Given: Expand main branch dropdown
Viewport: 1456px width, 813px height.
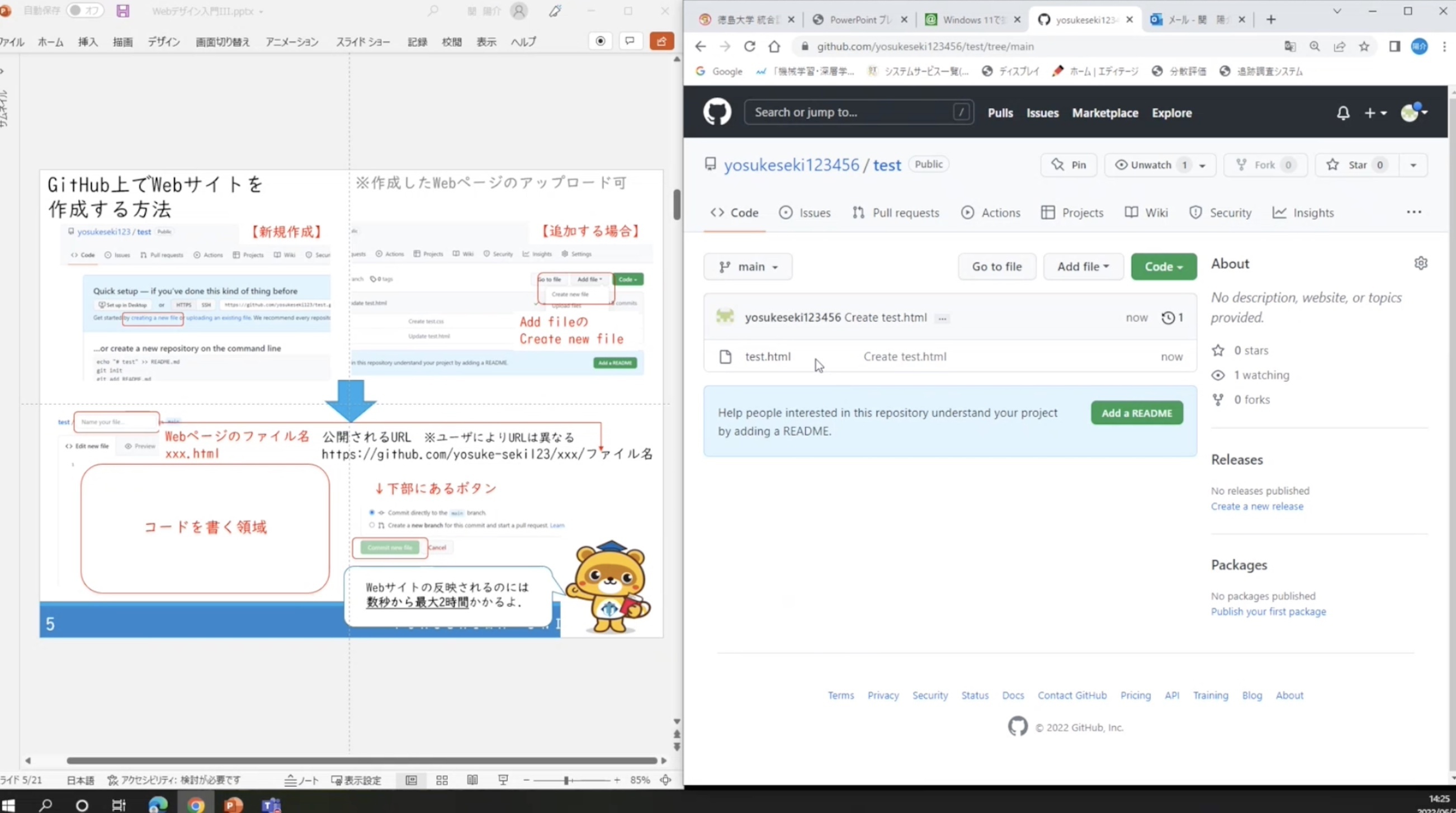Looking at the screenshot, I should 748,266.
